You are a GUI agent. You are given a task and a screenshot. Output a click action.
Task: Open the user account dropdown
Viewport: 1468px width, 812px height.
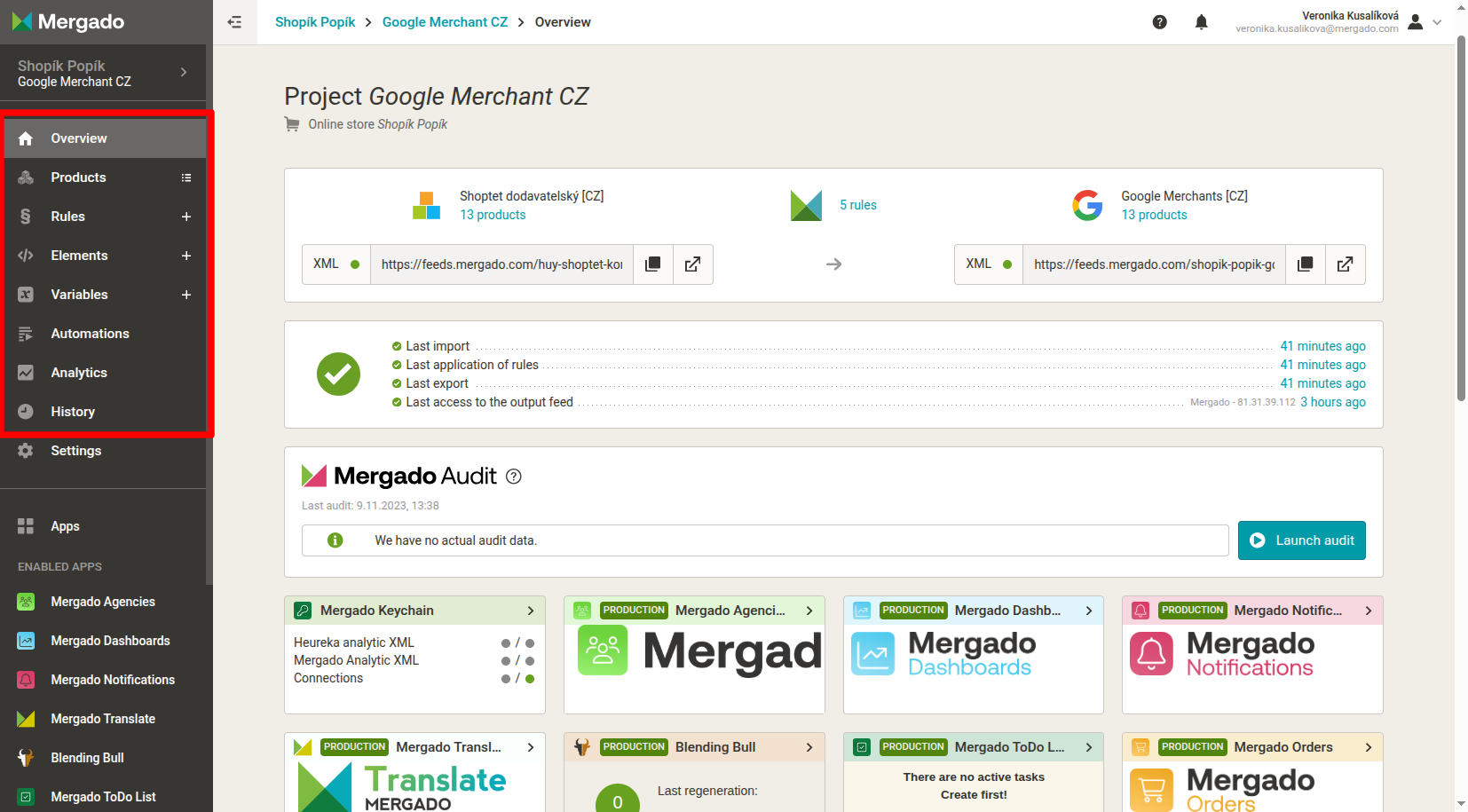(x=1425, y=22)
